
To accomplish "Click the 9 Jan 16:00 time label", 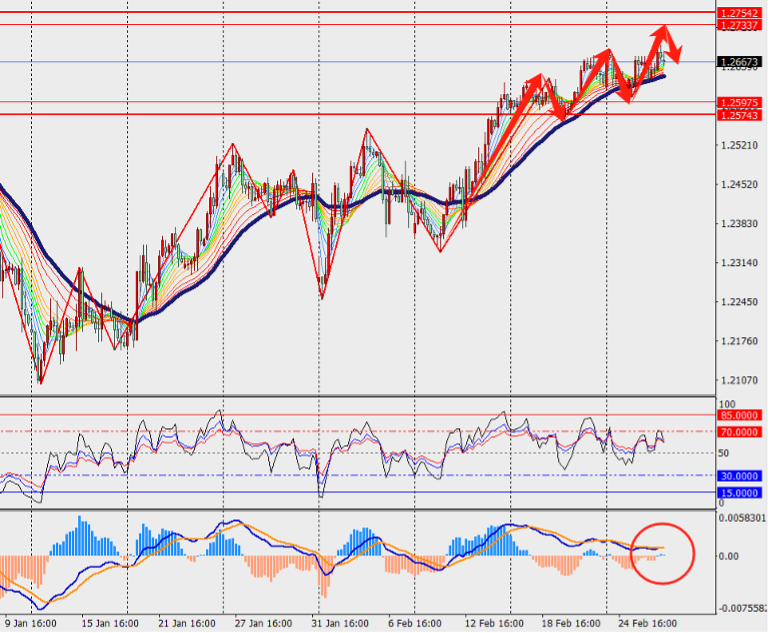I will click(x=30, y=624).
